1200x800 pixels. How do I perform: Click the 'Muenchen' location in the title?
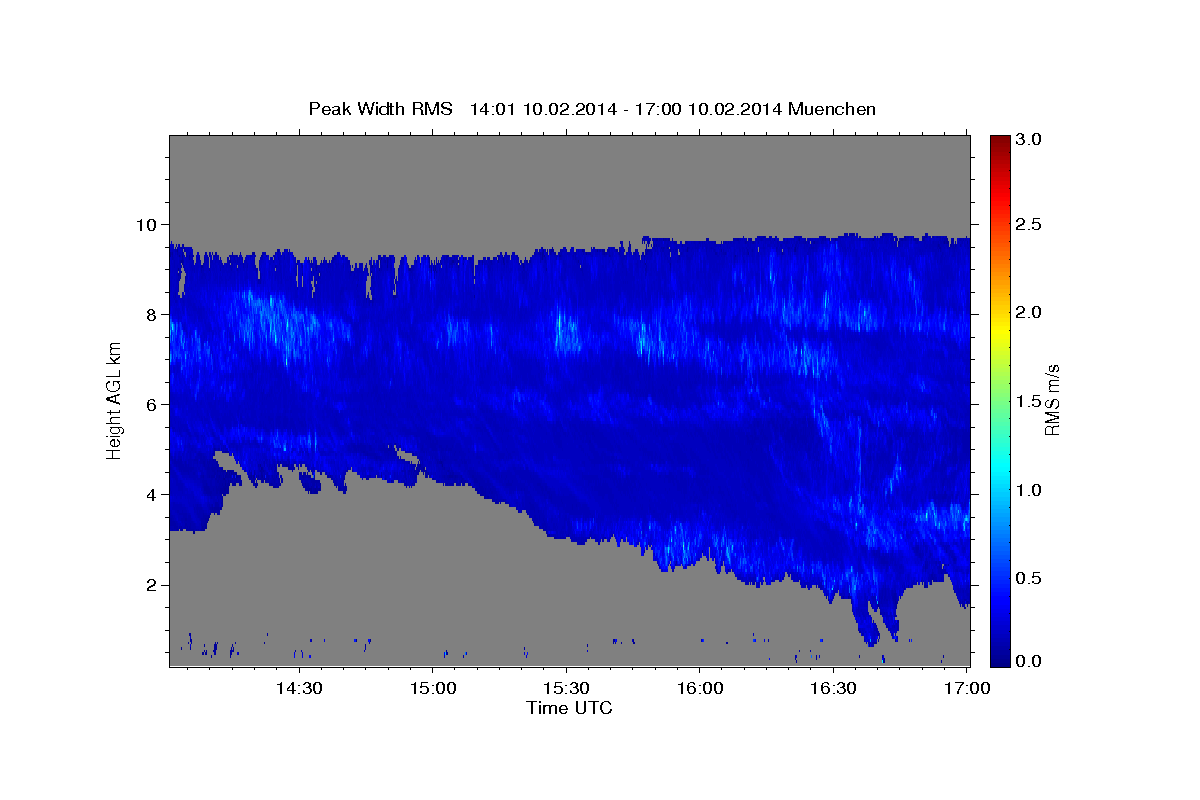point(832,109)
